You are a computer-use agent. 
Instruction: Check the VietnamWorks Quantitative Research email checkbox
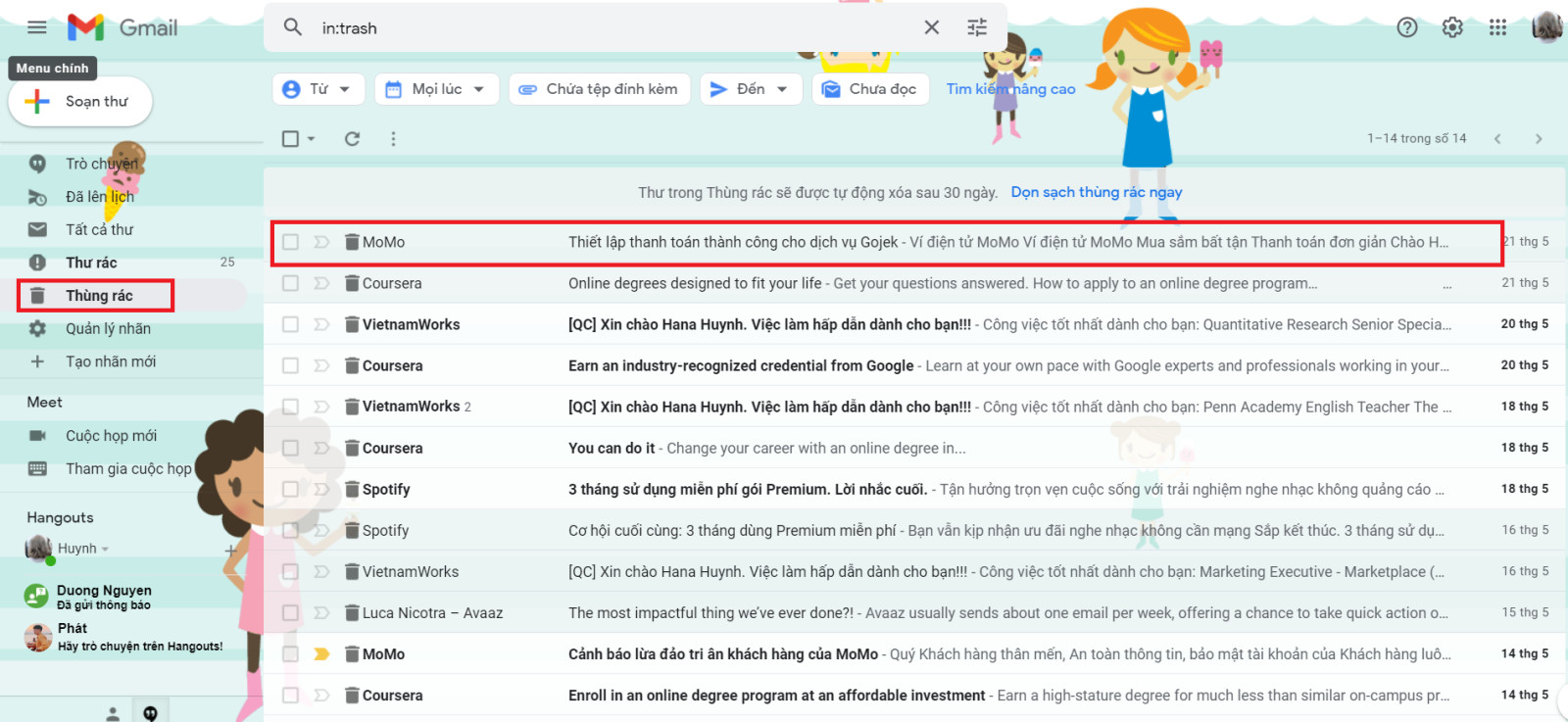click(290, 324)
